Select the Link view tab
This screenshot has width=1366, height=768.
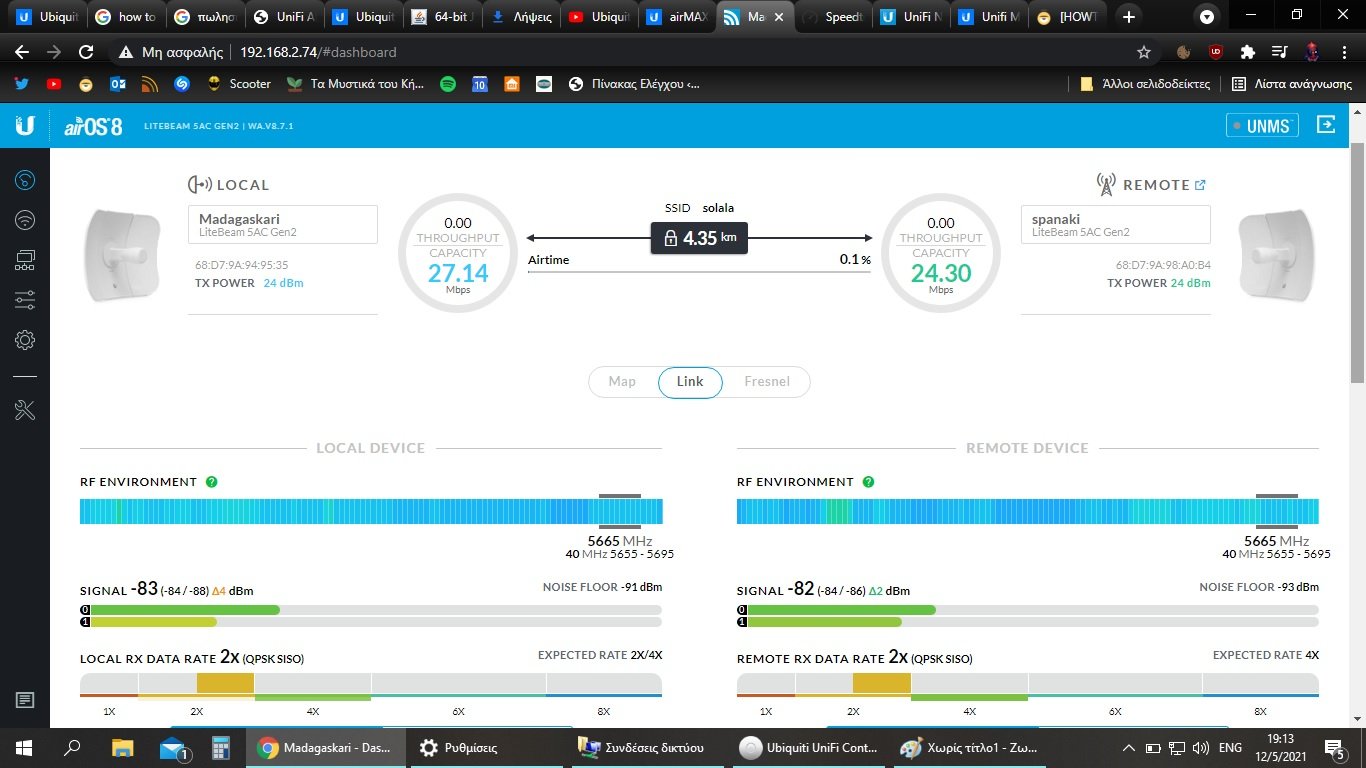690,382
